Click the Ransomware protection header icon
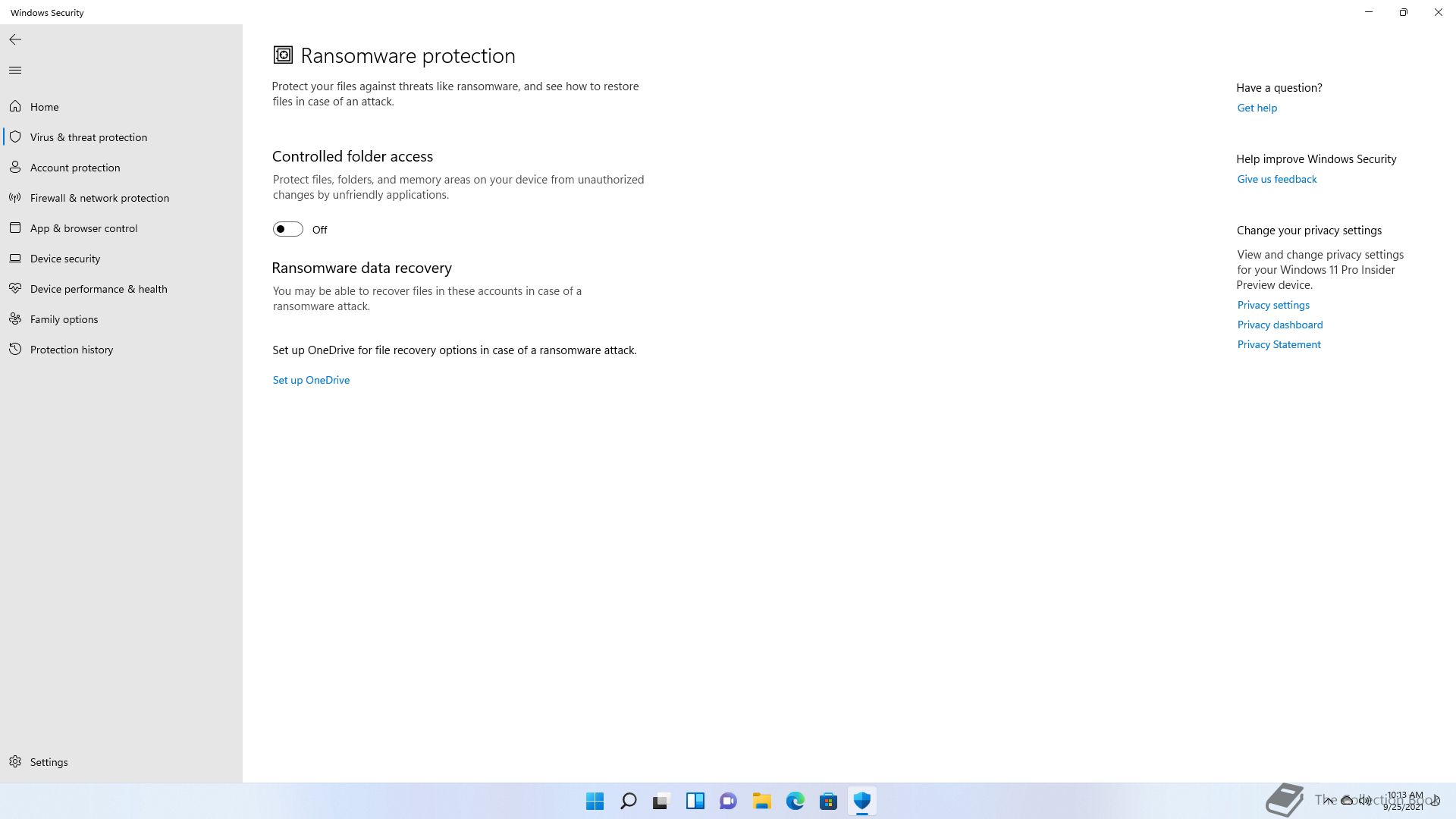 coord(283,55)
